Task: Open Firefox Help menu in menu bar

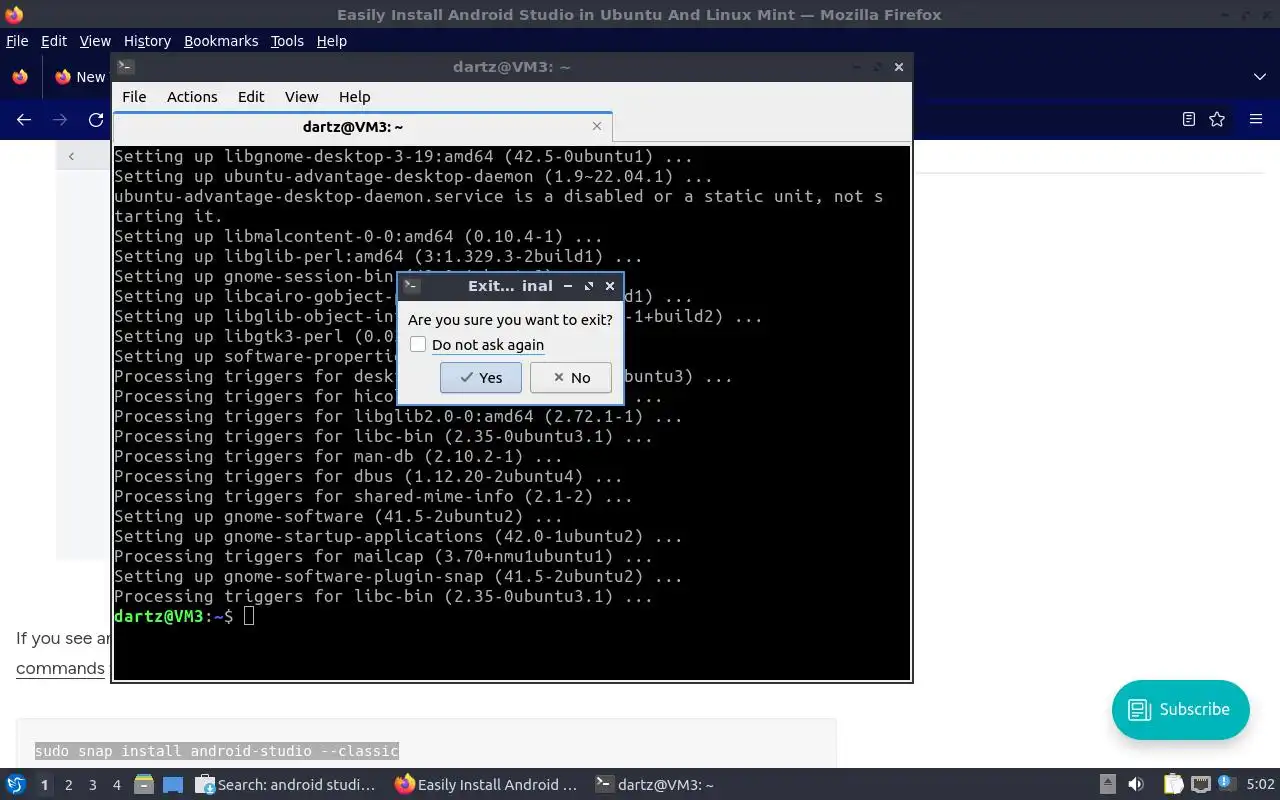Action: tap(331, 41)
